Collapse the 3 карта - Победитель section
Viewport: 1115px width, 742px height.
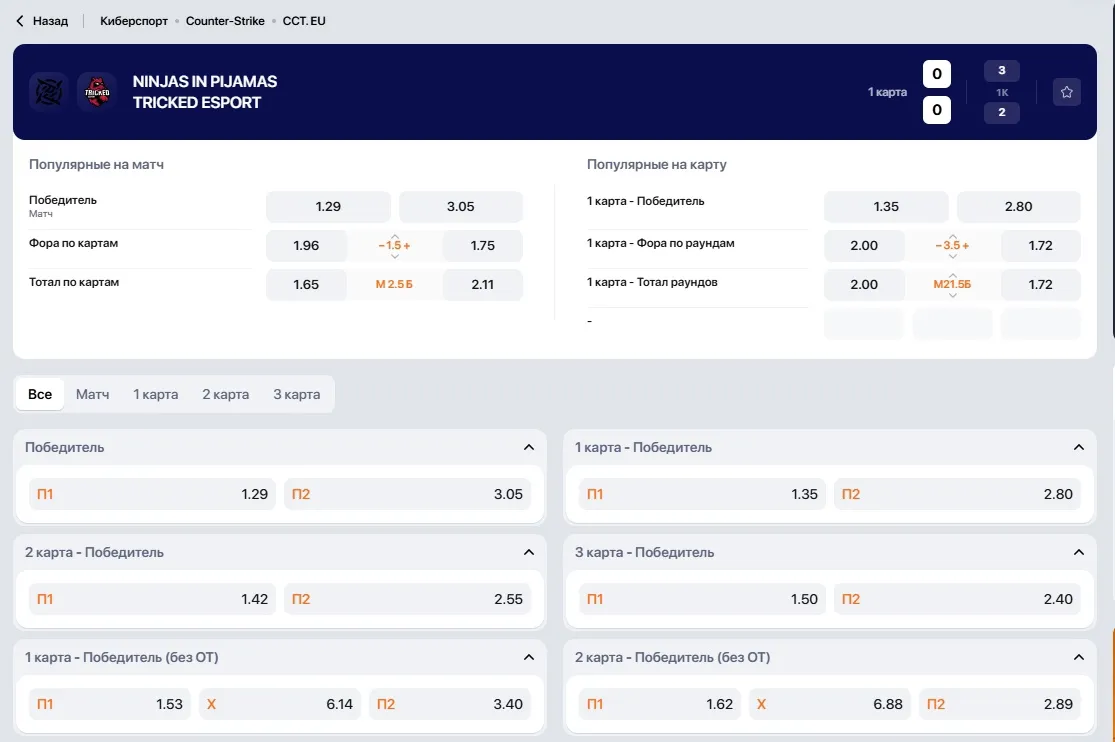(x=1079, y=552)
